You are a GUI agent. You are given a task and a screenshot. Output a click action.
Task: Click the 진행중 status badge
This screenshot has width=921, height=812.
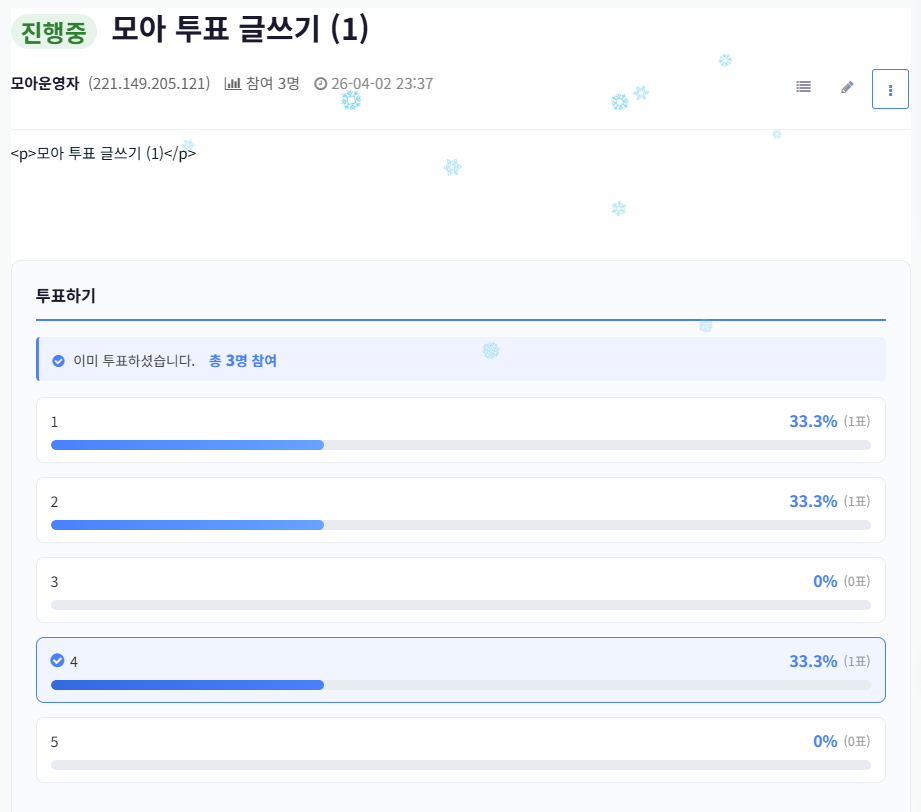click(x=54, y=32)
